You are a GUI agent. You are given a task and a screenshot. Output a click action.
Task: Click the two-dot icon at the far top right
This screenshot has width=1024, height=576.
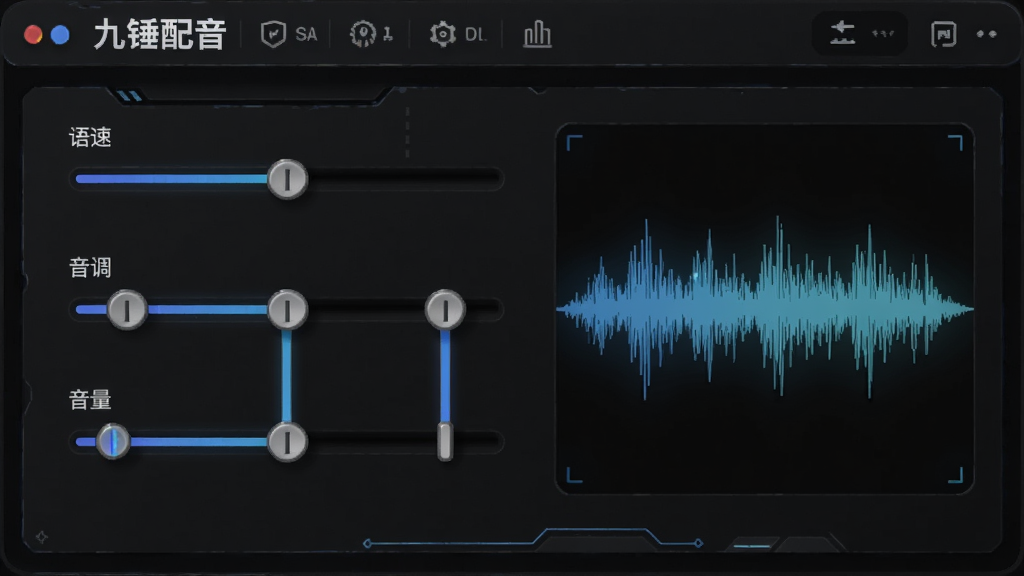pyautogui.click(x=987, y=34)
